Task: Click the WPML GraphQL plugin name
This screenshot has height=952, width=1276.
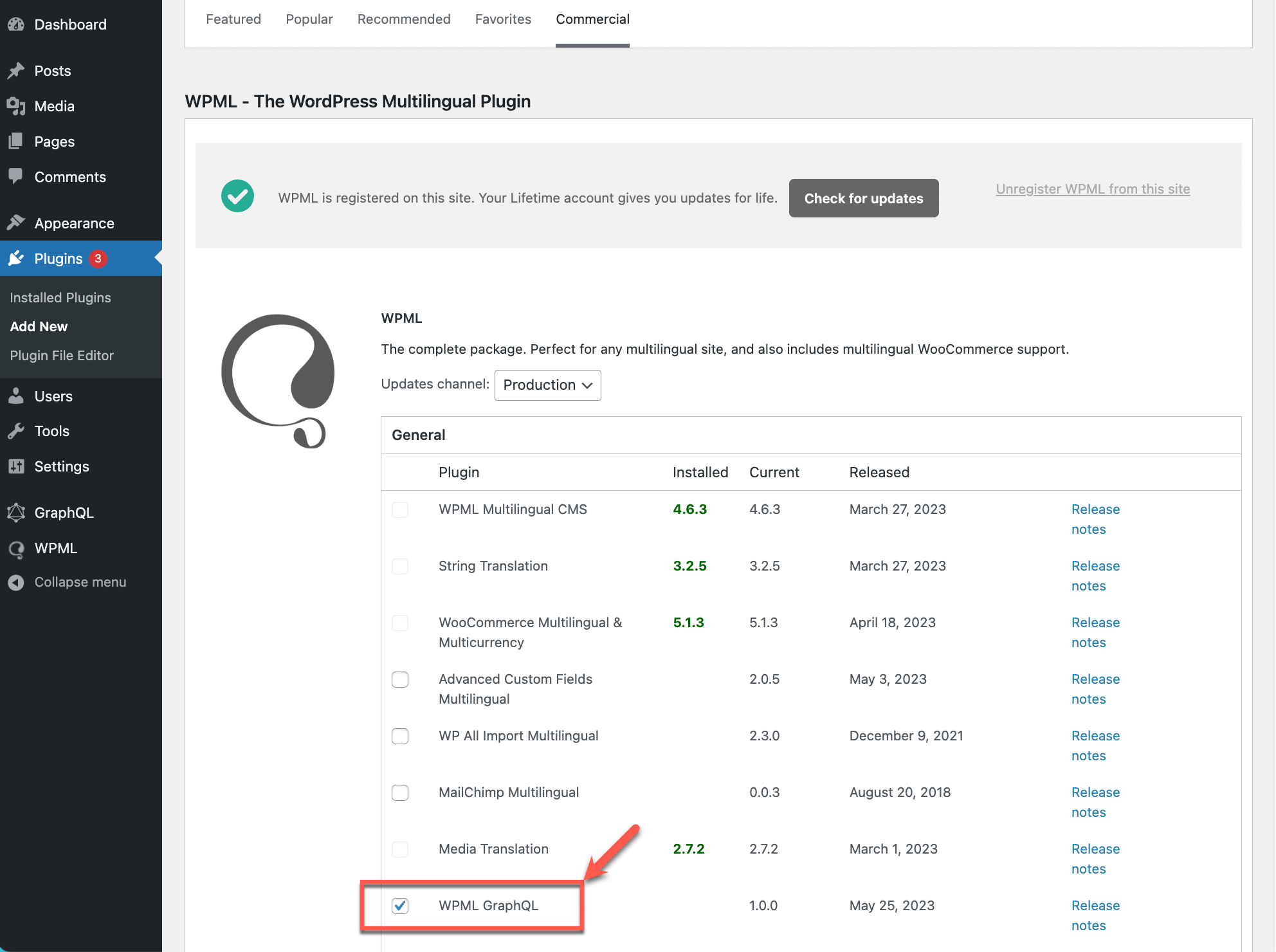Action: [488, 906]
